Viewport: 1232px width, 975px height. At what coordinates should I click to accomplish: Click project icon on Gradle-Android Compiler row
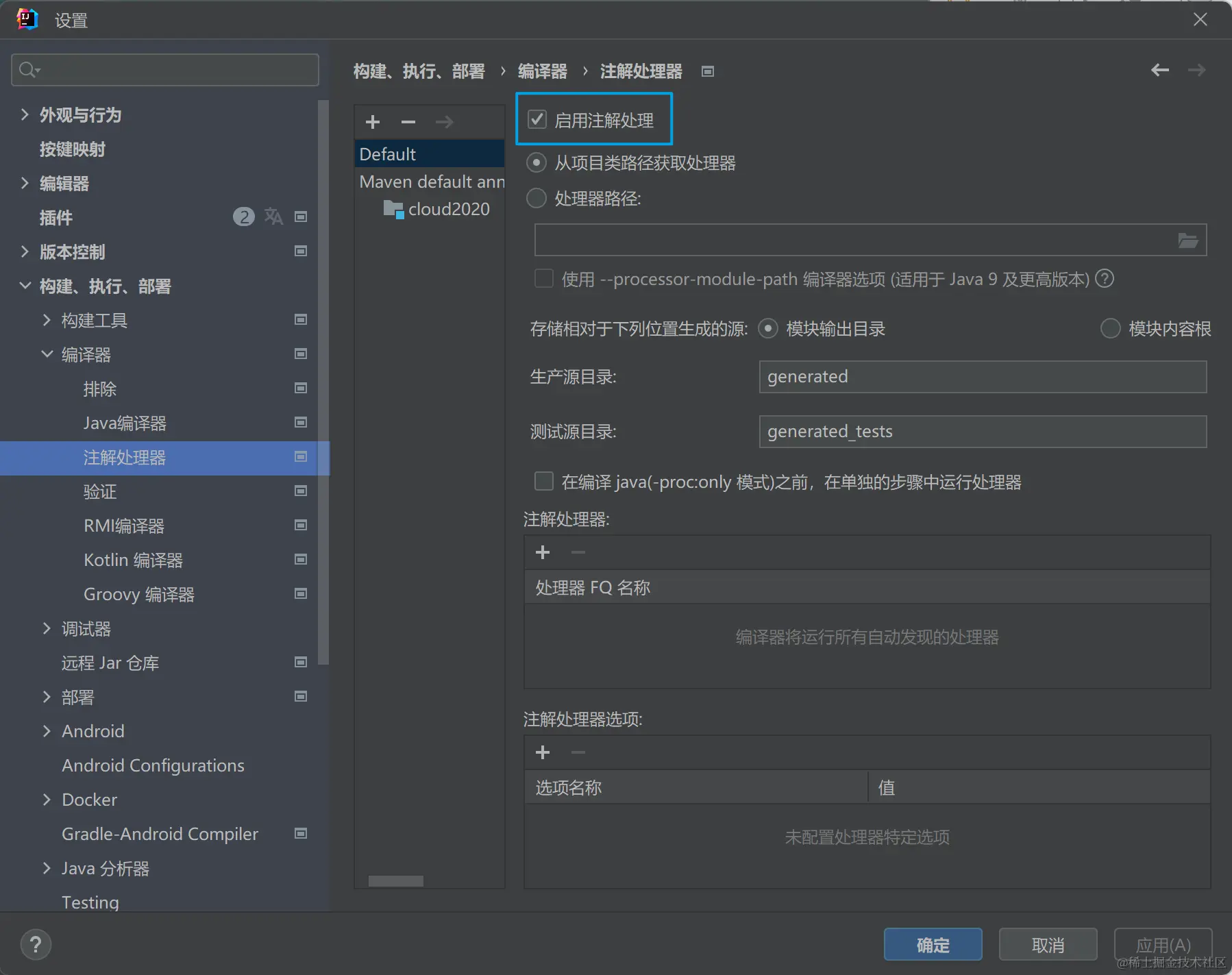pos(300,834)
